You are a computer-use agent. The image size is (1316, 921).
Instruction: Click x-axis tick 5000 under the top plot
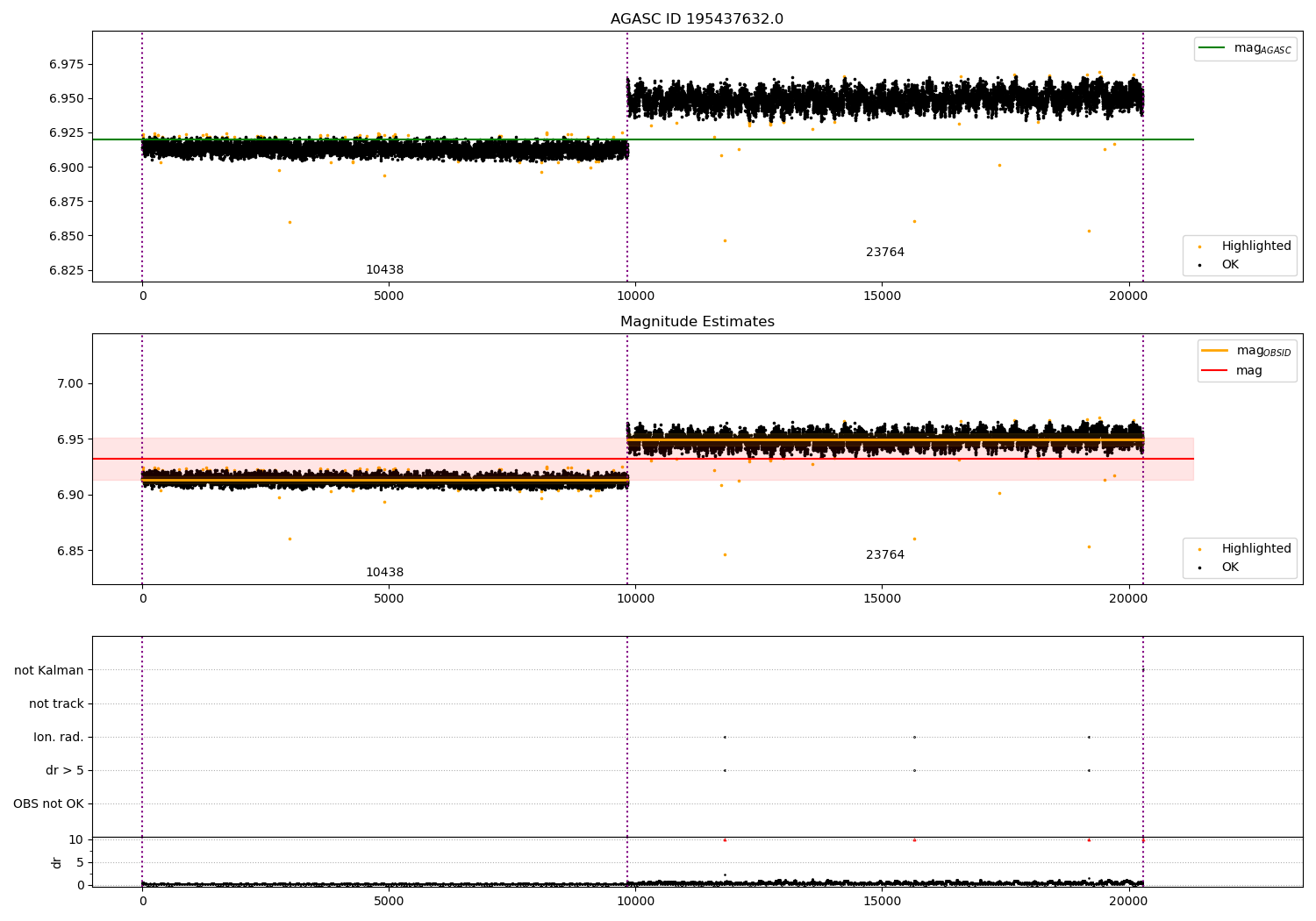389,296
